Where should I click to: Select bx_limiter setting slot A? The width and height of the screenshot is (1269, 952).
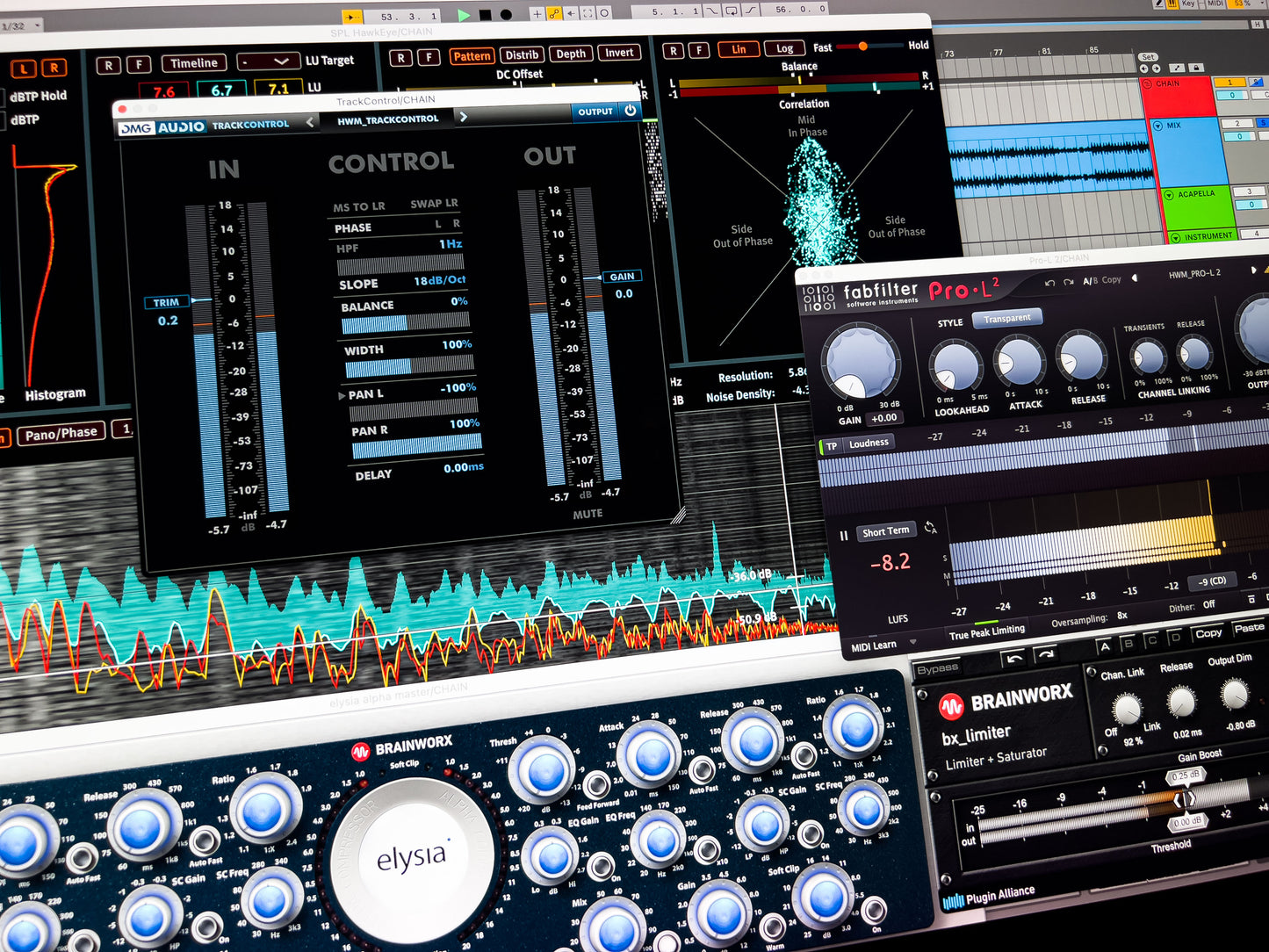pos(1105,647)
